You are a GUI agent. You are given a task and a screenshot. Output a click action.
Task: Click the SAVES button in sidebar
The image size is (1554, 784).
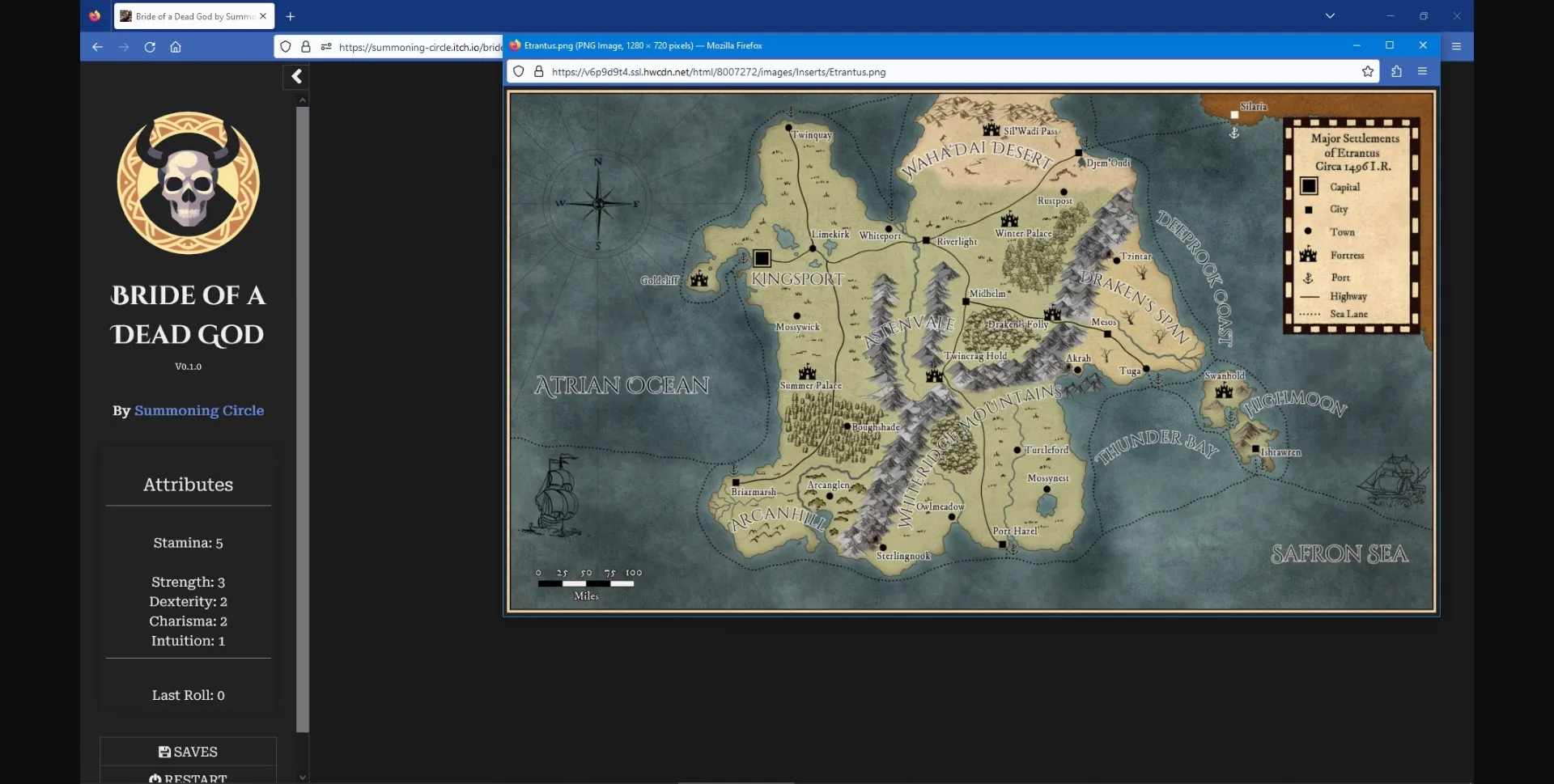[188, 752]
